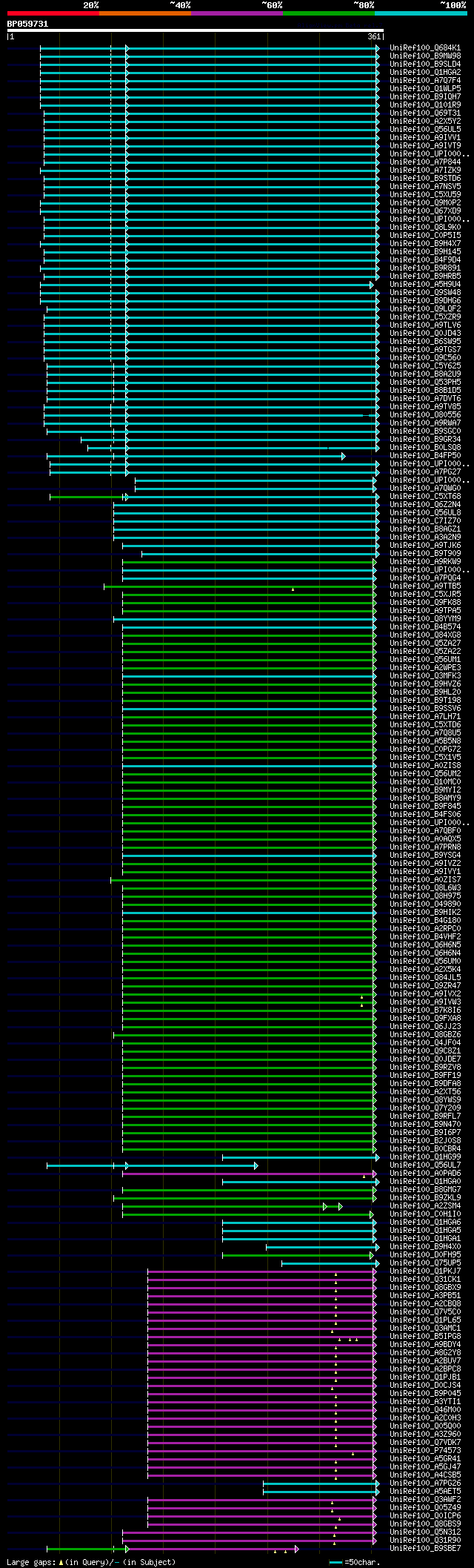Select the UniRef100_Q75UP5 label
The image size is (474, 1568).
click(425, 1263)
